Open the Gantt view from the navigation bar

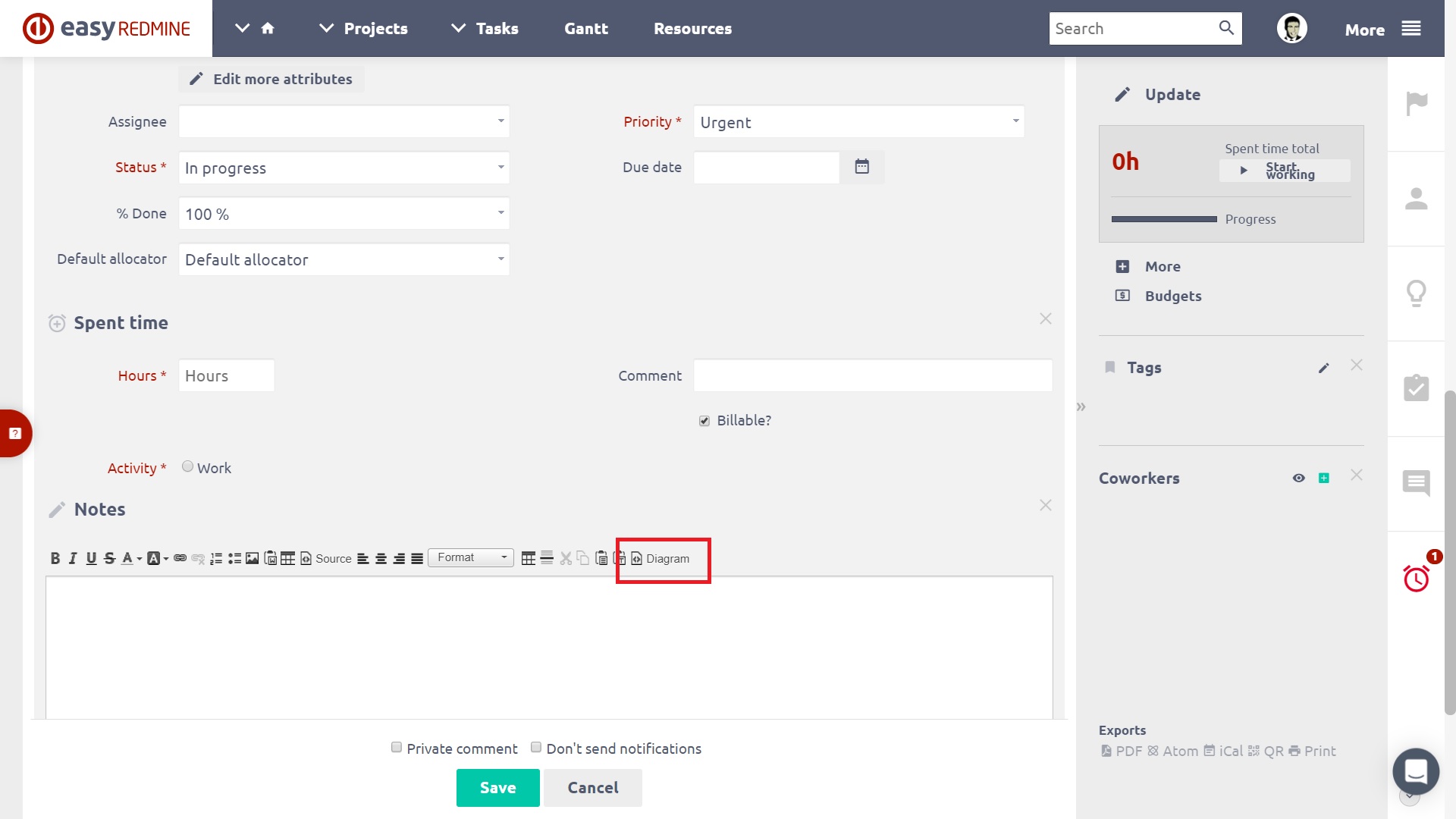point(585,28)
